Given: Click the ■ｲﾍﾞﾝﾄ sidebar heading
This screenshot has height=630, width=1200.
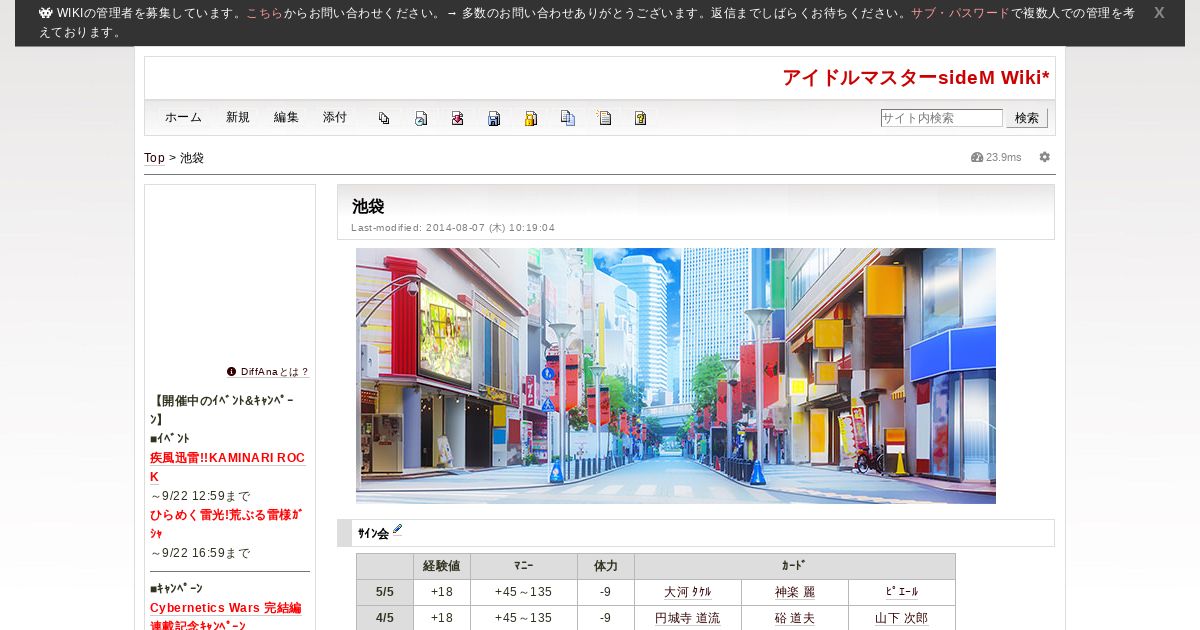Looking at the screenshot, I should (x=169, y=438).
